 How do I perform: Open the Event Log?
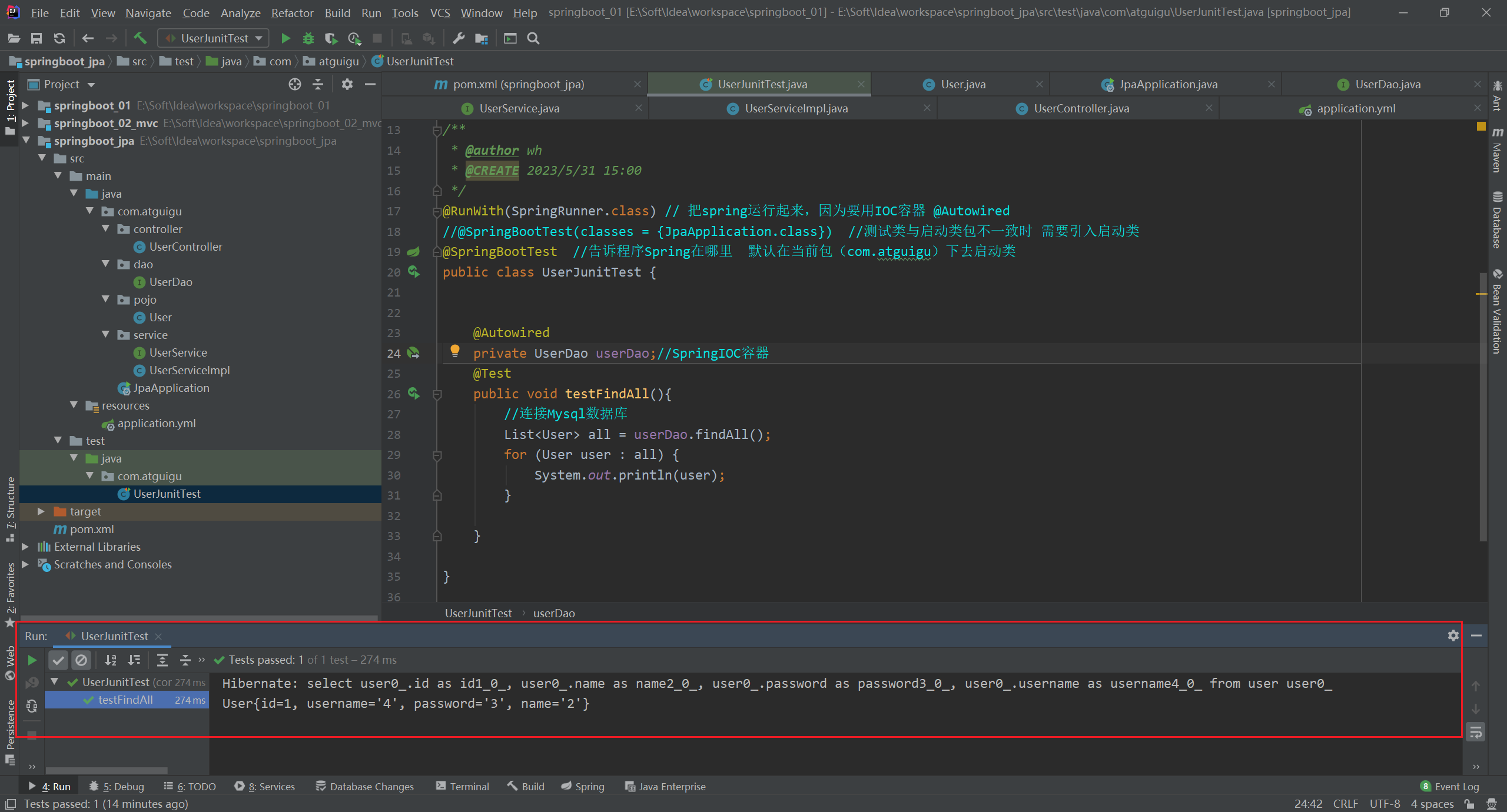pos(1450,787)
